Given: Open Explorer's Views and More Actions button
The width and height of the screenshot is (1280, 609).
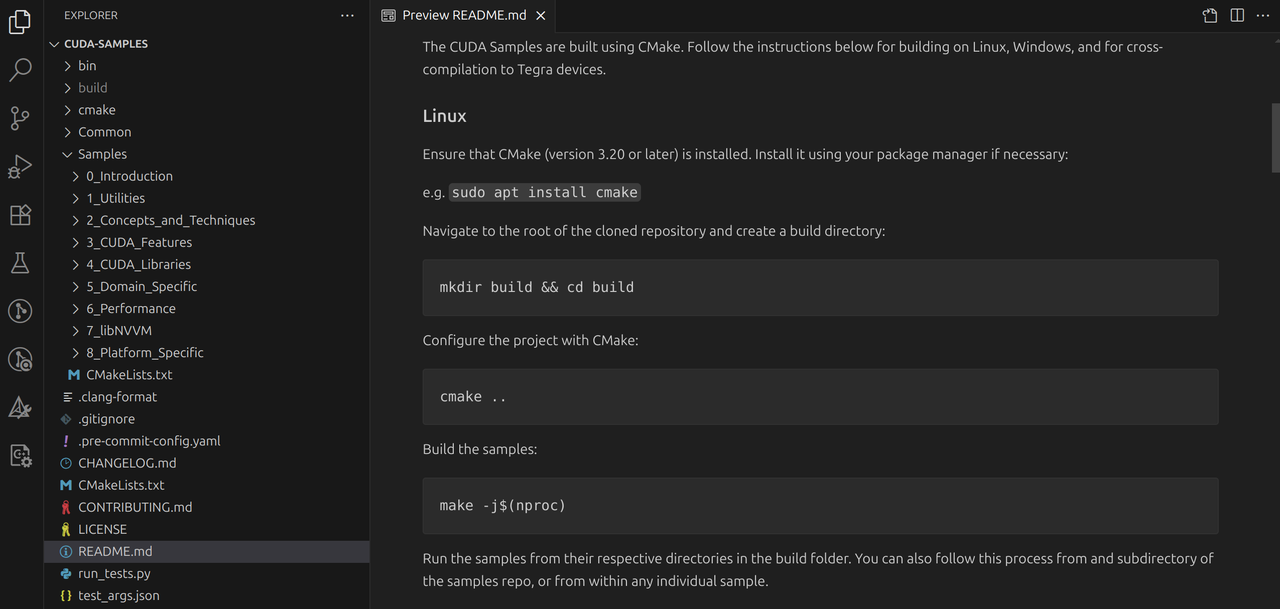Looking at the screenshot, I should [x=347, y=15].
